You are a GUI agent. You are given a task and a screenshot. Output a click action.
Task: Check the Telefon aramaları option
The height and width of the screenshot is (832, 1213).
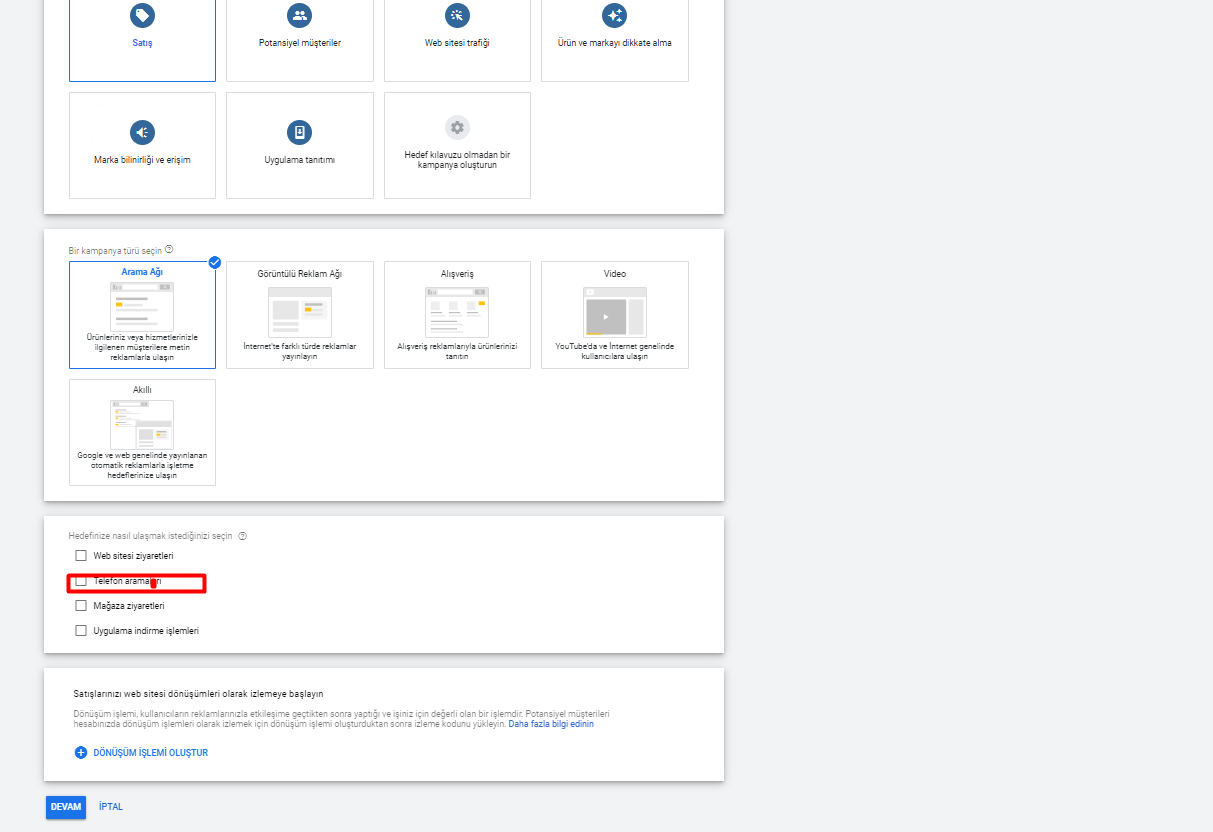[x=81, y=580]
